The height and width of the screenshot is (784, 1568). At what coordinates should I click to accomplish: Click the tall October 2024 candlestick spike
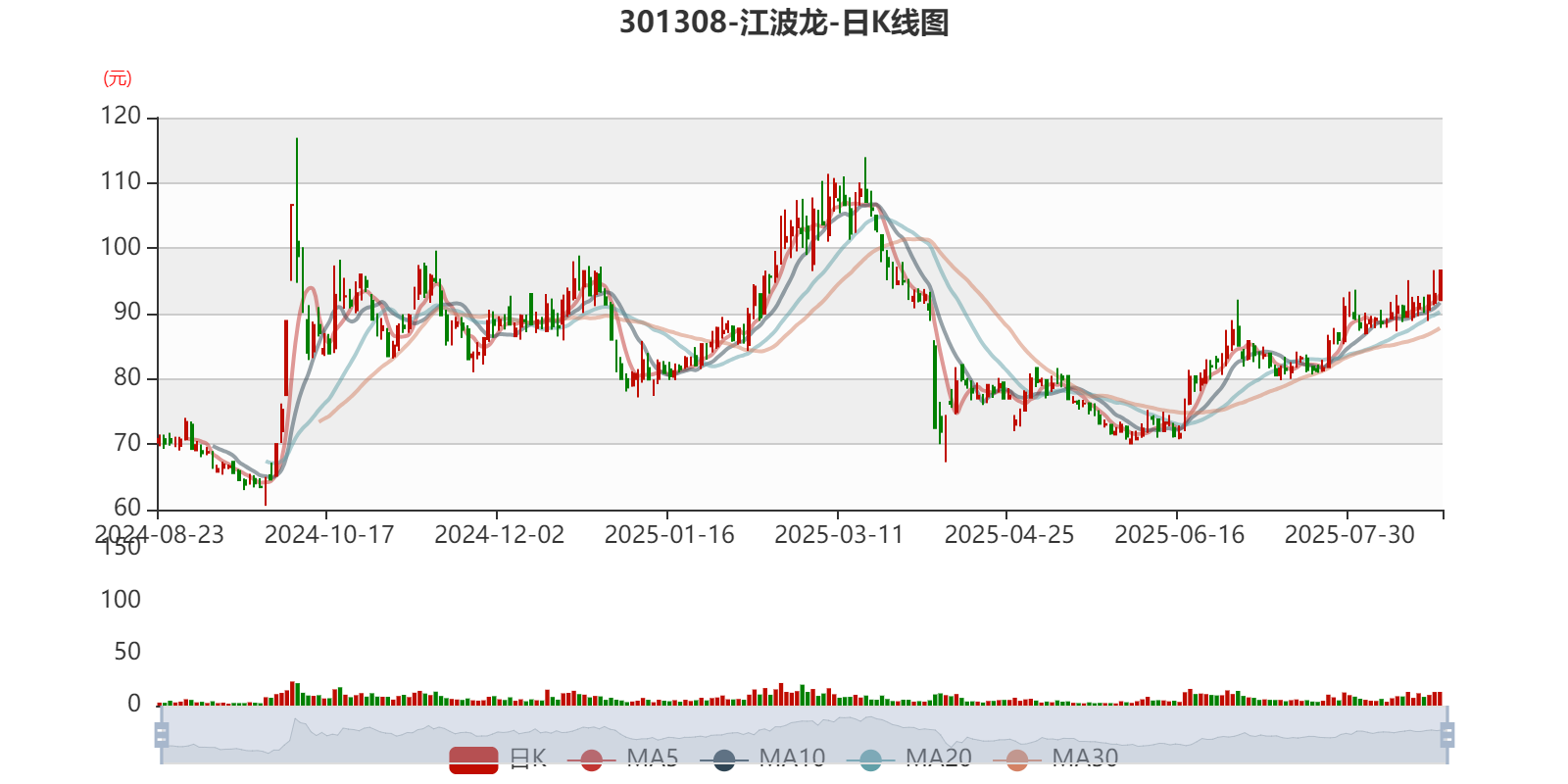point(297,211)
